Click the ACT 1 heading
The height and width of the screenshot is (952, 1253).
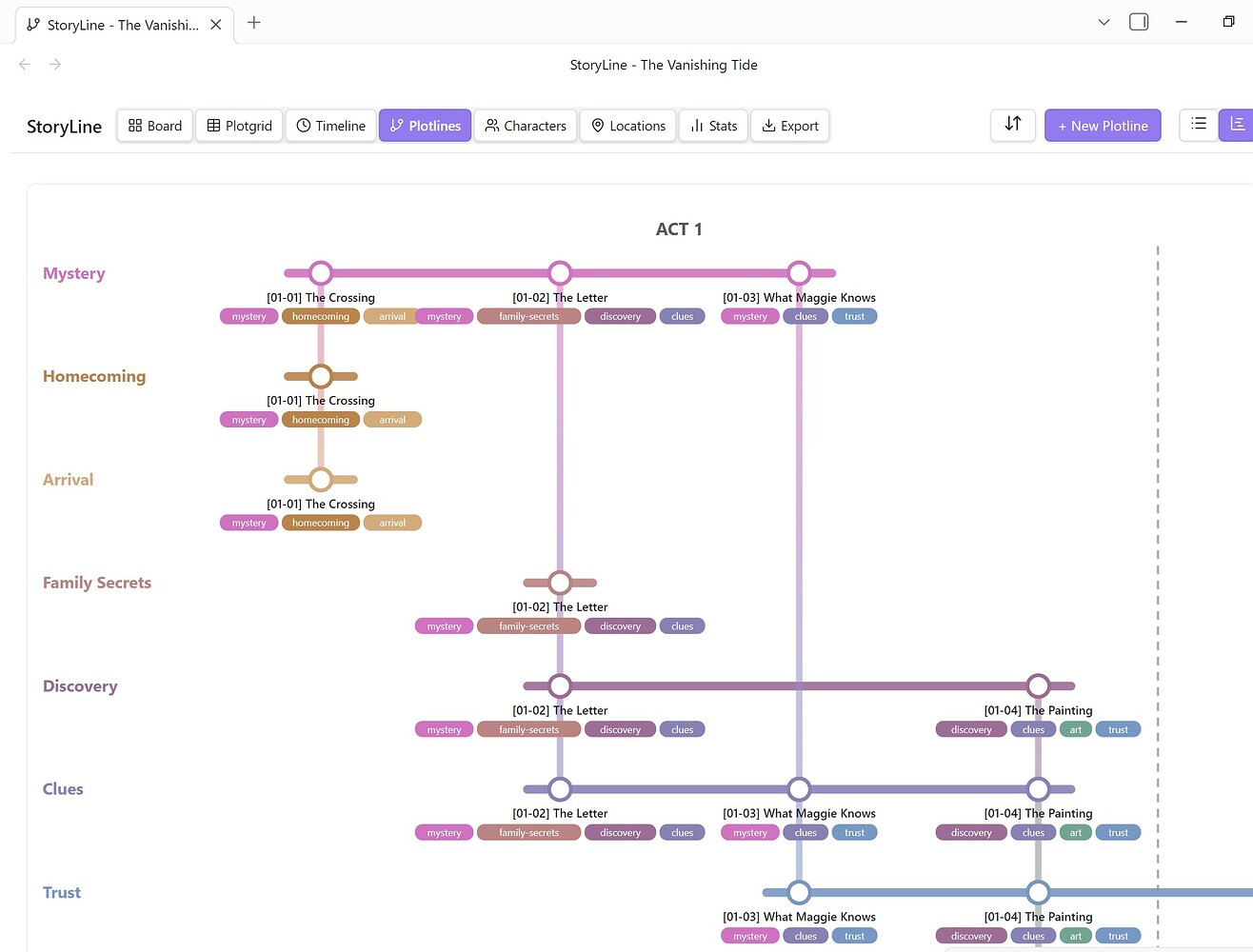[x=679, y=229]
